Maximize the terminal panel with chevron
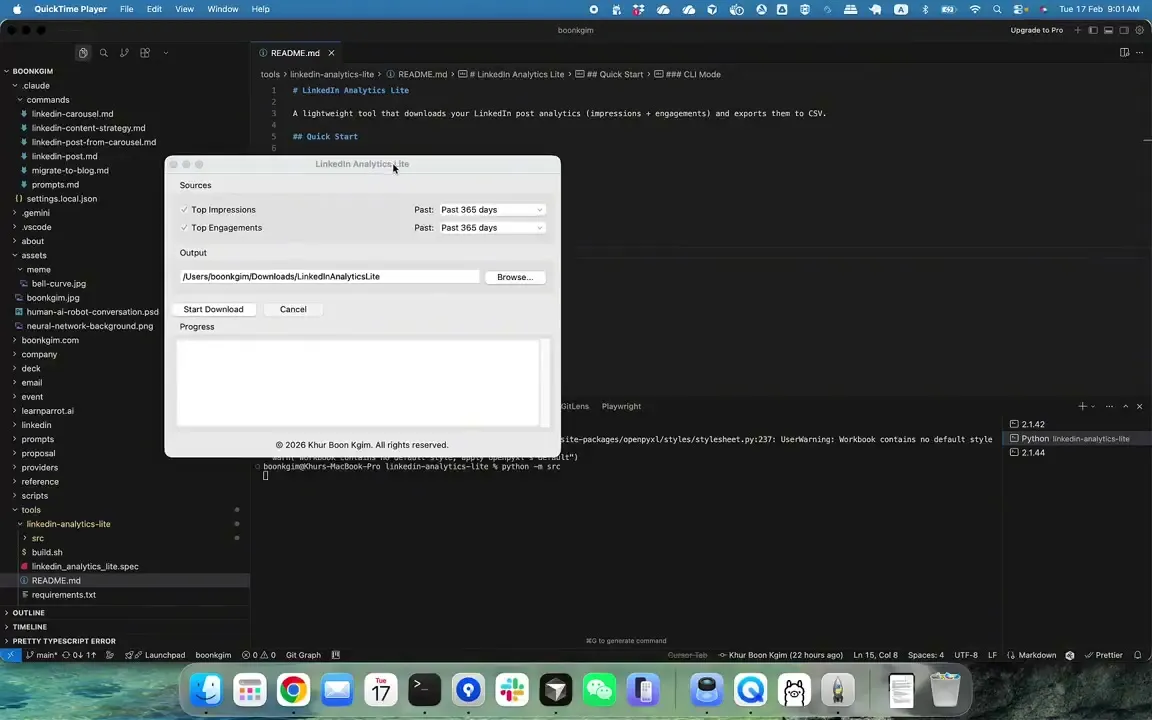 1126,406
